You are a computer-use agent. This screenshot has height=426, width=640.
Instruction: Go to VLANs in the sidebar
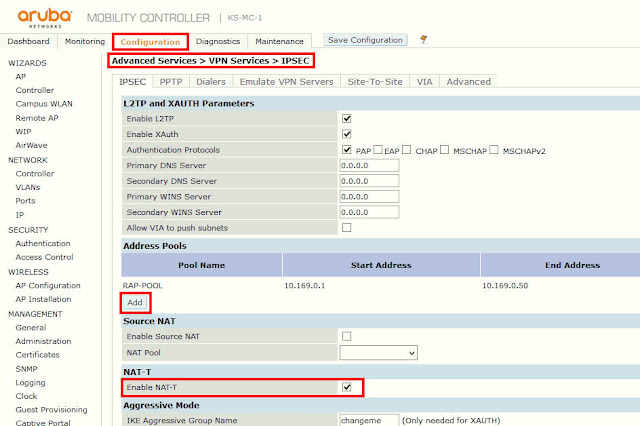(x=28, y=187)
